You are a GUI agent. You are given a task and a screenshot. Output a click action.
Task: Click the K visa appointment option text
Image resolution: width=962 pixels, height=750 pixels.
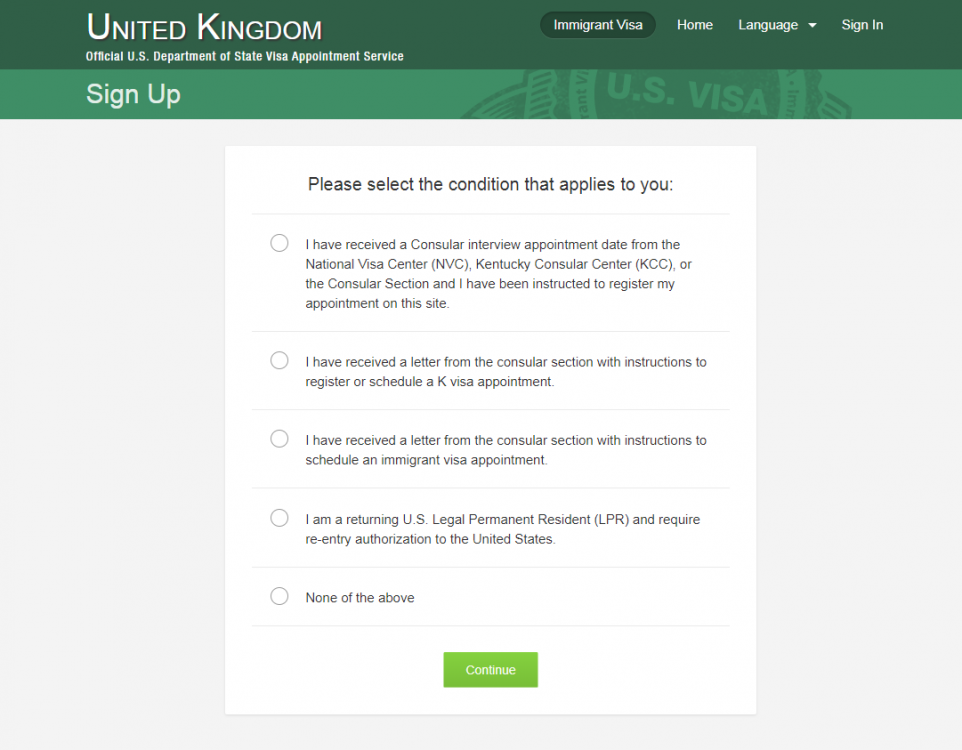point(505,372)
